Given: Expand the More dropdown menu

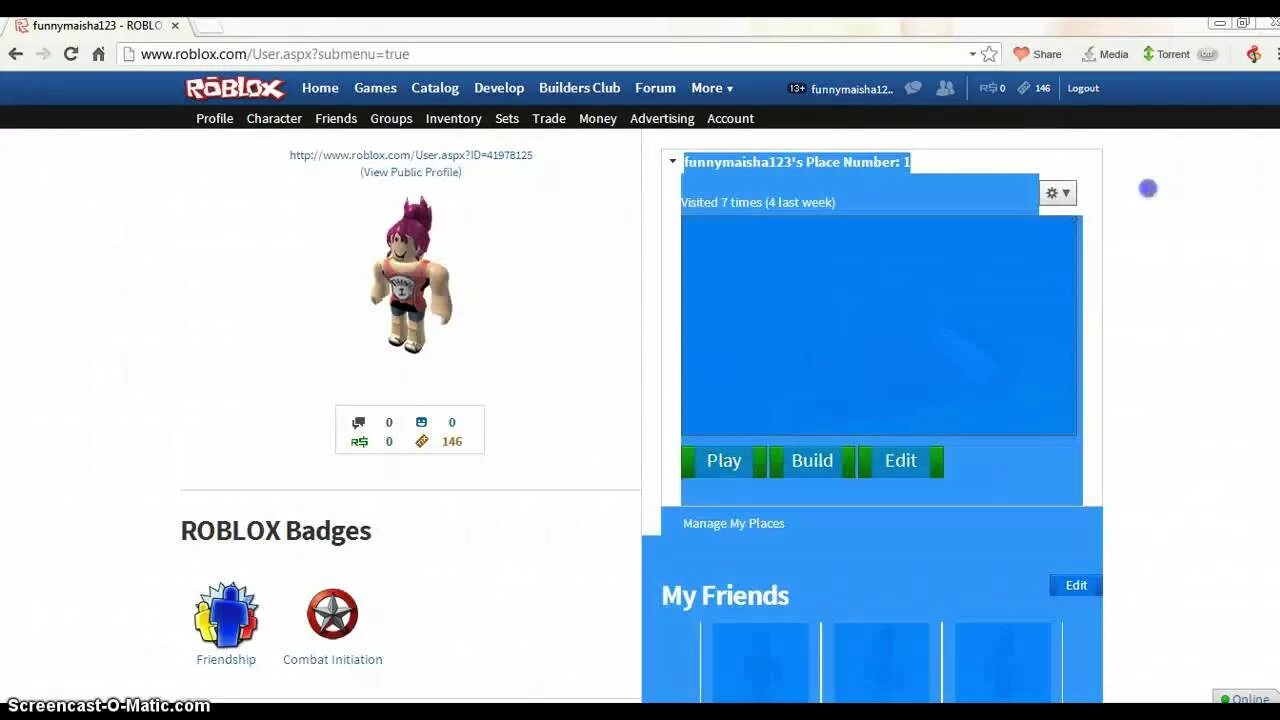Looking at the screenshot, I should [712, 88].
